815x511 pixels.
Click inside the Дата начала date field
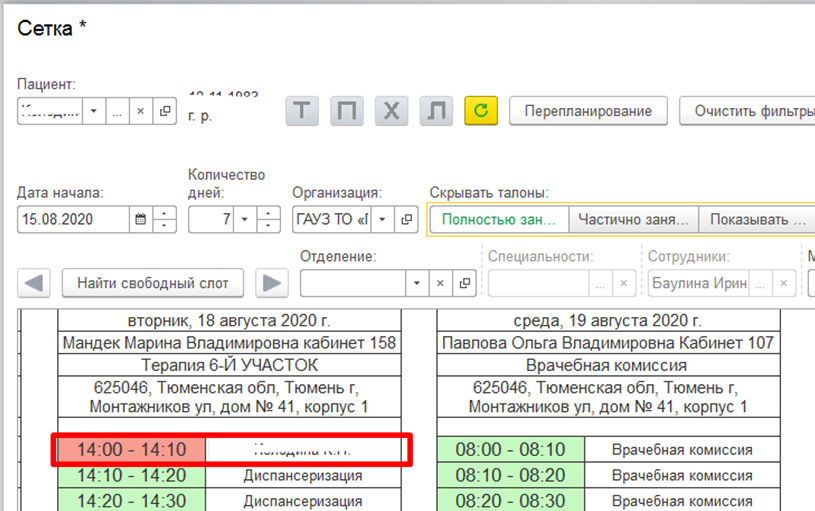[x=73, y=219]
